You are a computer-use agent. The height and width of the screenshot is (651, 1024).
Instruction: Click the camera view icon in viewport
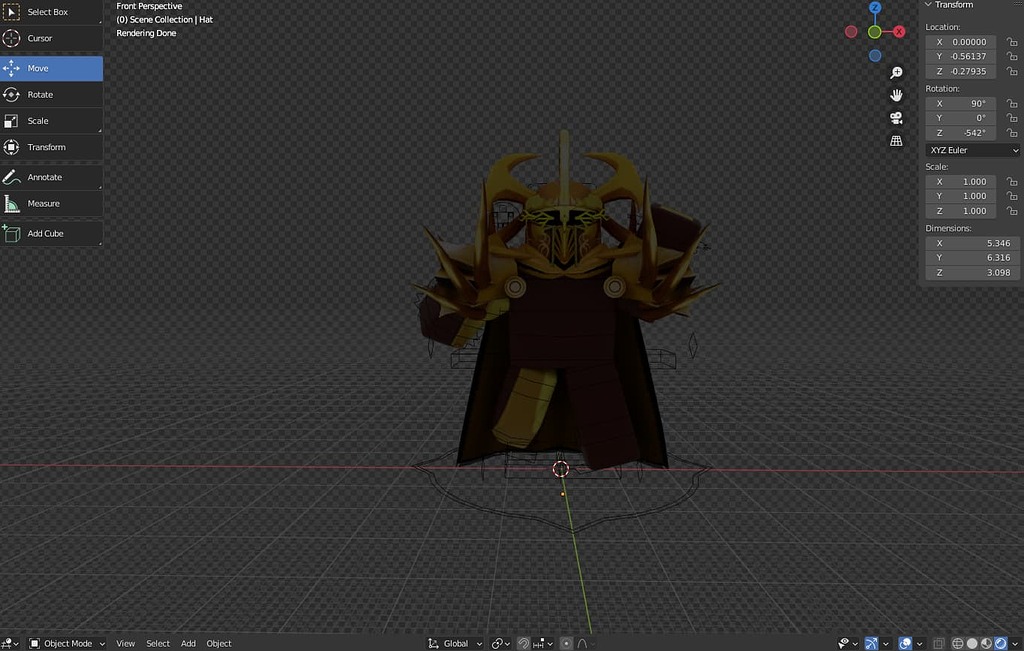896,118
